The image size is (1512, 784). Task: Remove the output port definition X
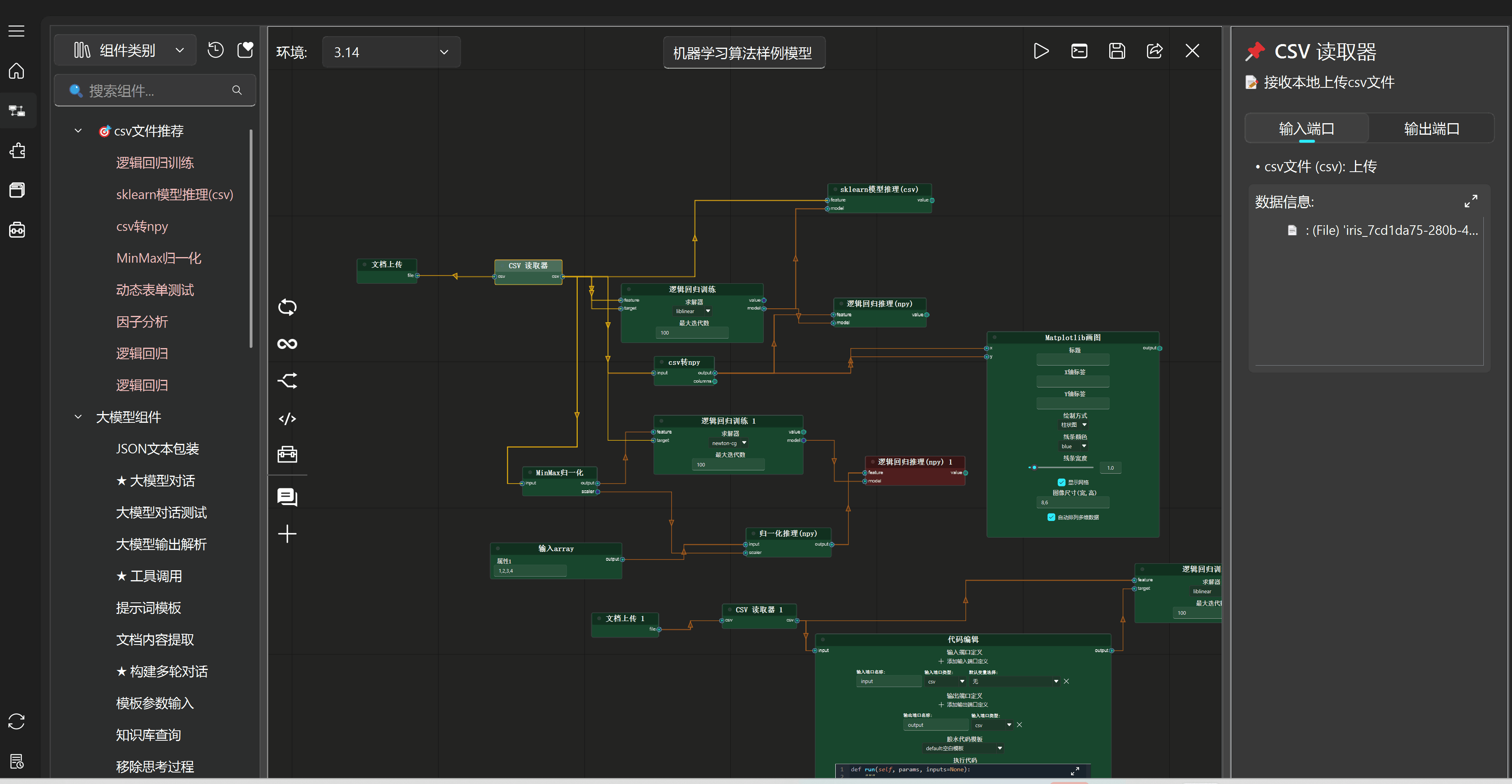coord(1019,725)
